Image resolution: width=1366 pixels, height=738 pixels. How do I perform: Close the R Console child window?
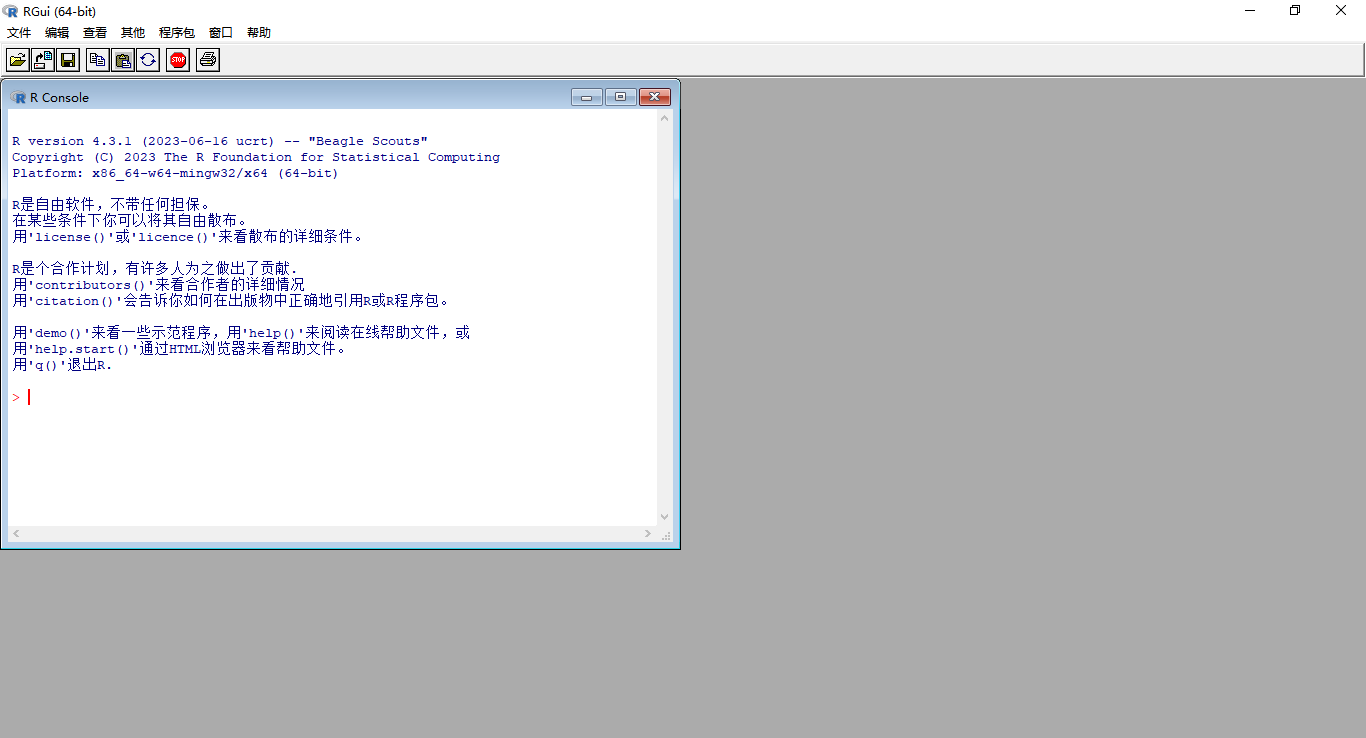point(655,97)
